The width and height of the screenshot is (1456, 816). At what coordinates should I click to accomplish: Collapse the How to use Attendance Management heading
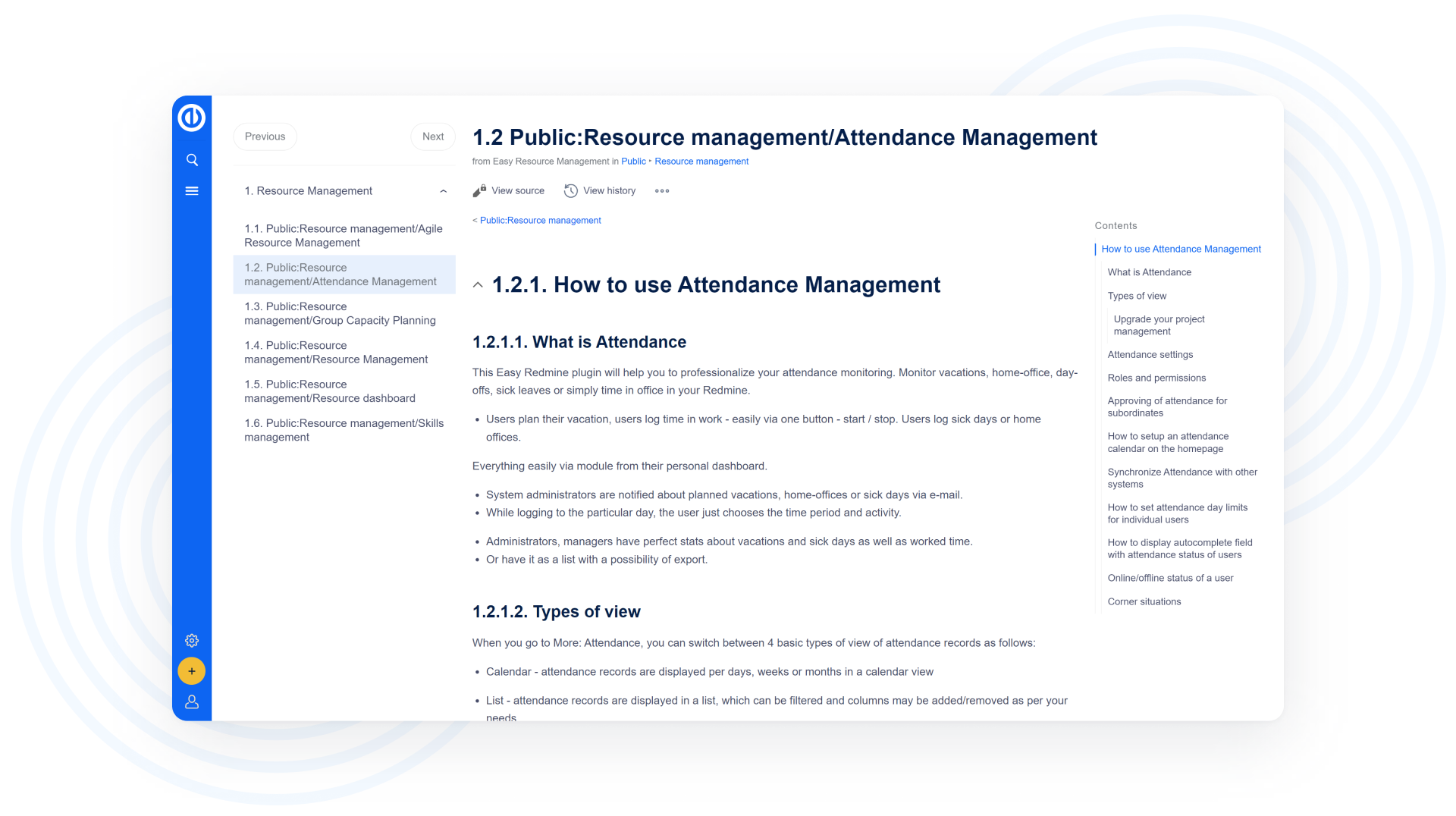coord(478,285)
